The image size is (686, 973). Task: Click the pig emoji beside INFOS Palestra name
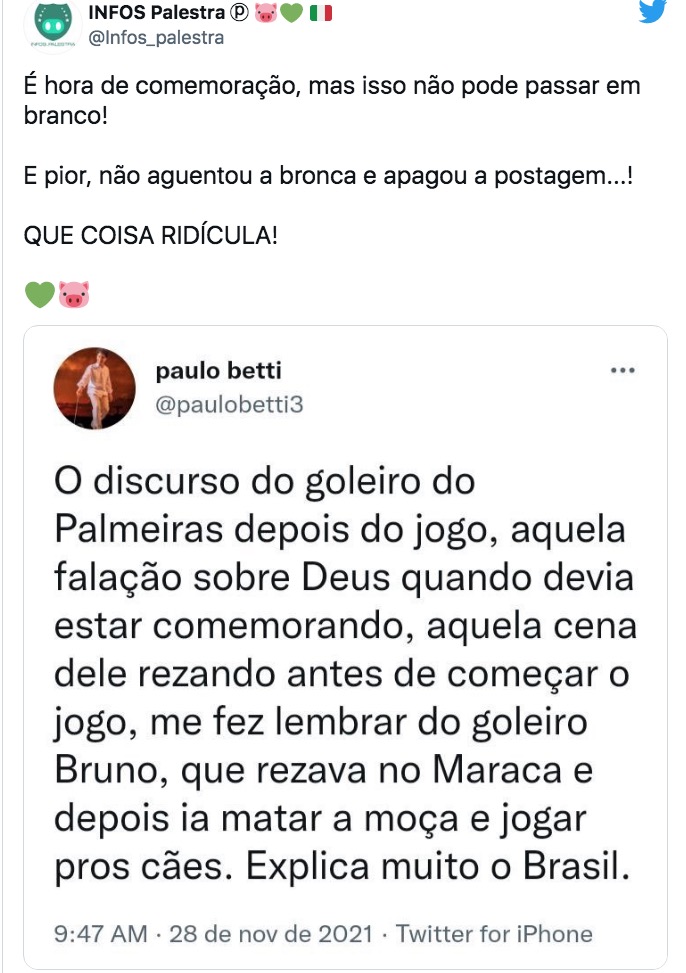point(267,15)
